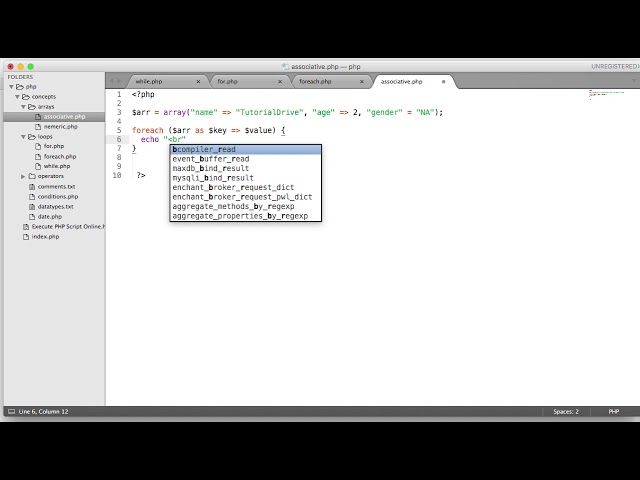Click the foreach statement line

click(209, 130)
